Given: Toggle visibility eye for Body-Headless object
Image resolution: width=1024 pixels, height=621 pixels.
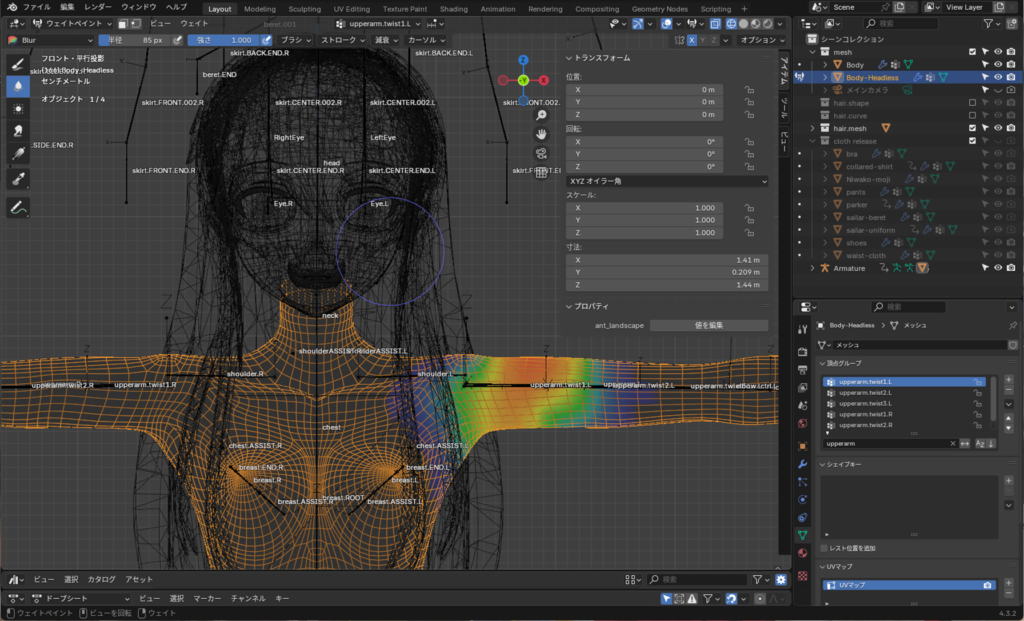Looking at the screenshot, I should [997, 77].
